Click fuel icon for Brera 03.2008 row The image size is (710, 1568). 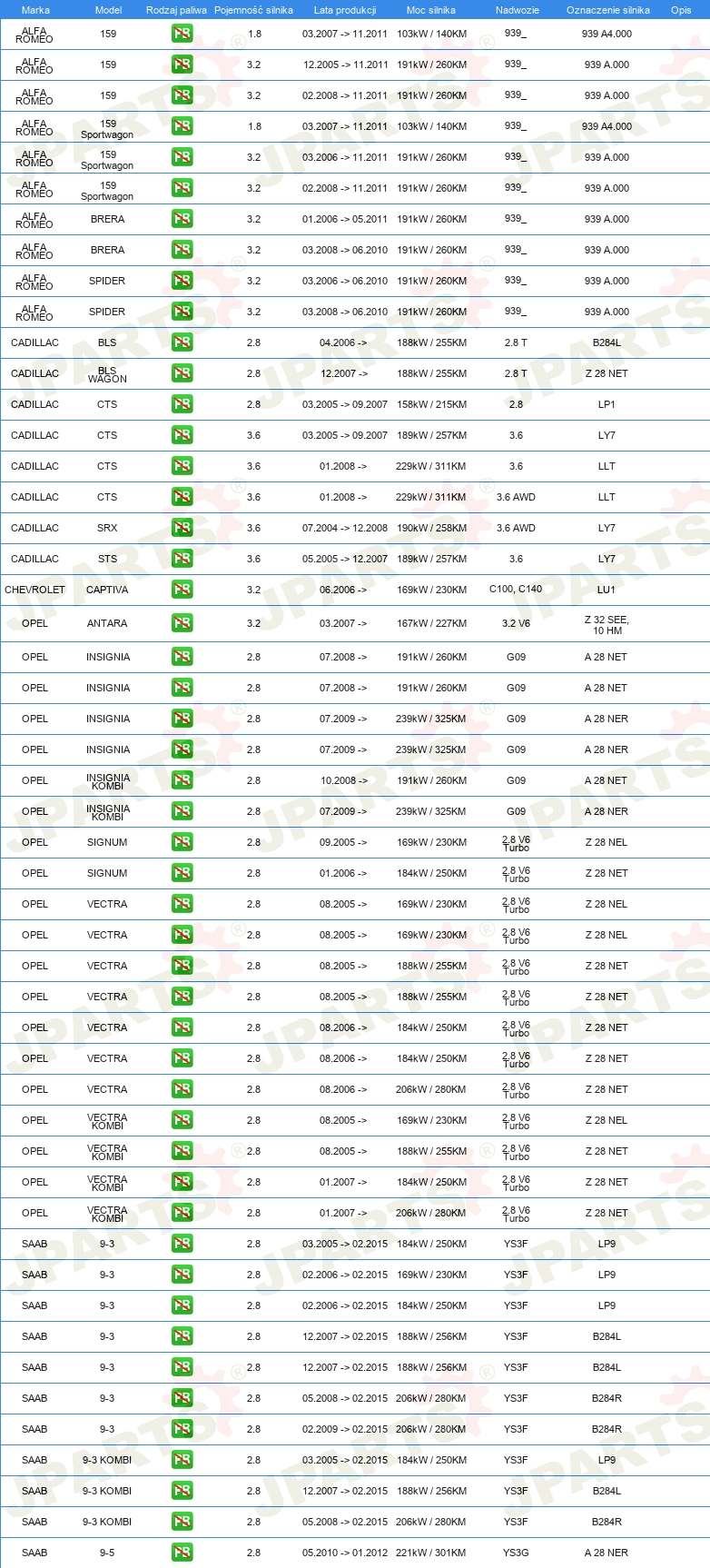pyautogui.click(x=182, y=250)
